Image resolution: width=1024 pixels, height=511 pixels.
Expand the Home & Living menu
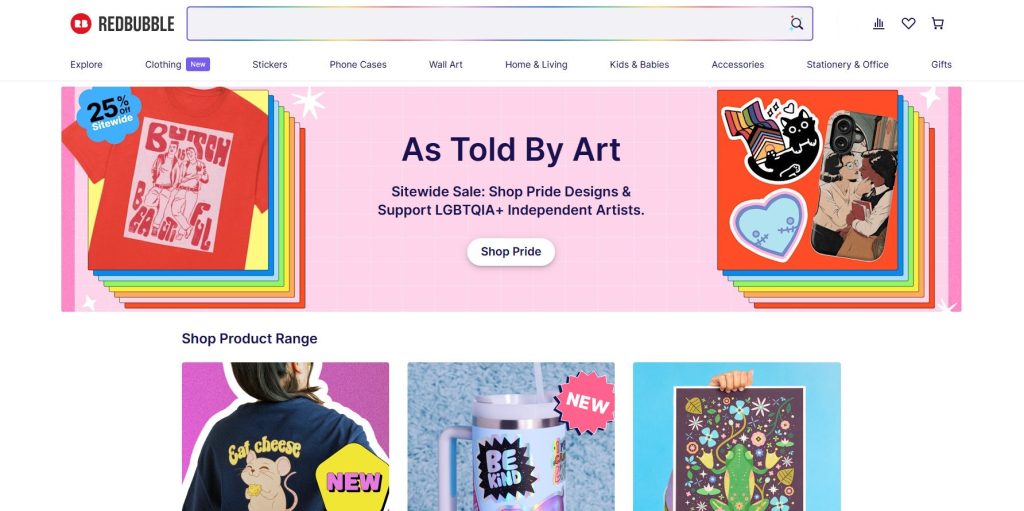[x=536, y=65]
